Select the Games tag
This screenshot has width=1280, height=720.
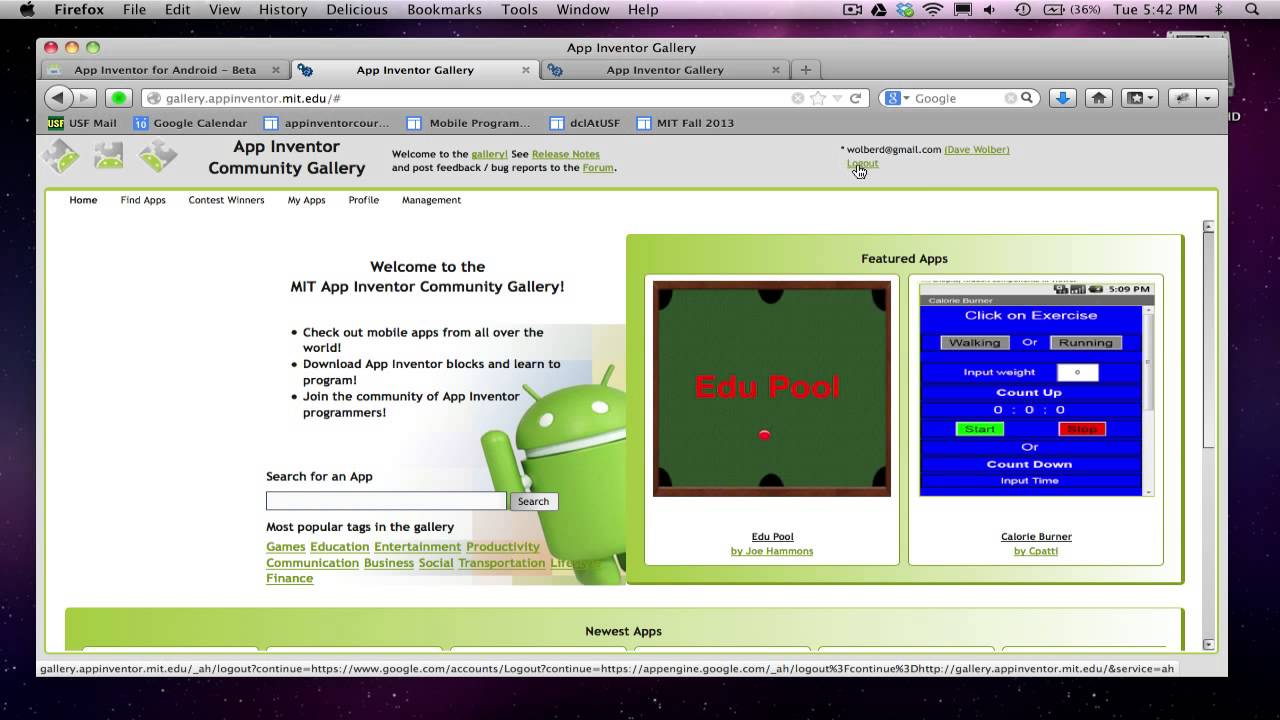tap(285, 547)
